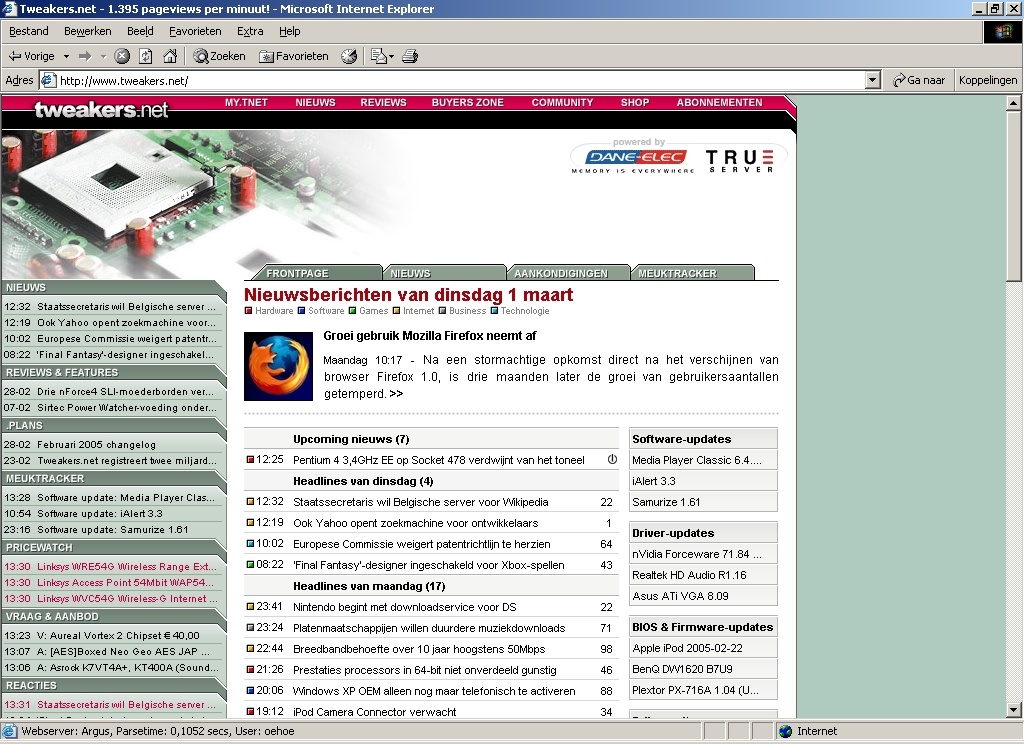This screenshot has width=1024, height=744.
Task: Click the Ga naar go button
Action: point(920,80)
